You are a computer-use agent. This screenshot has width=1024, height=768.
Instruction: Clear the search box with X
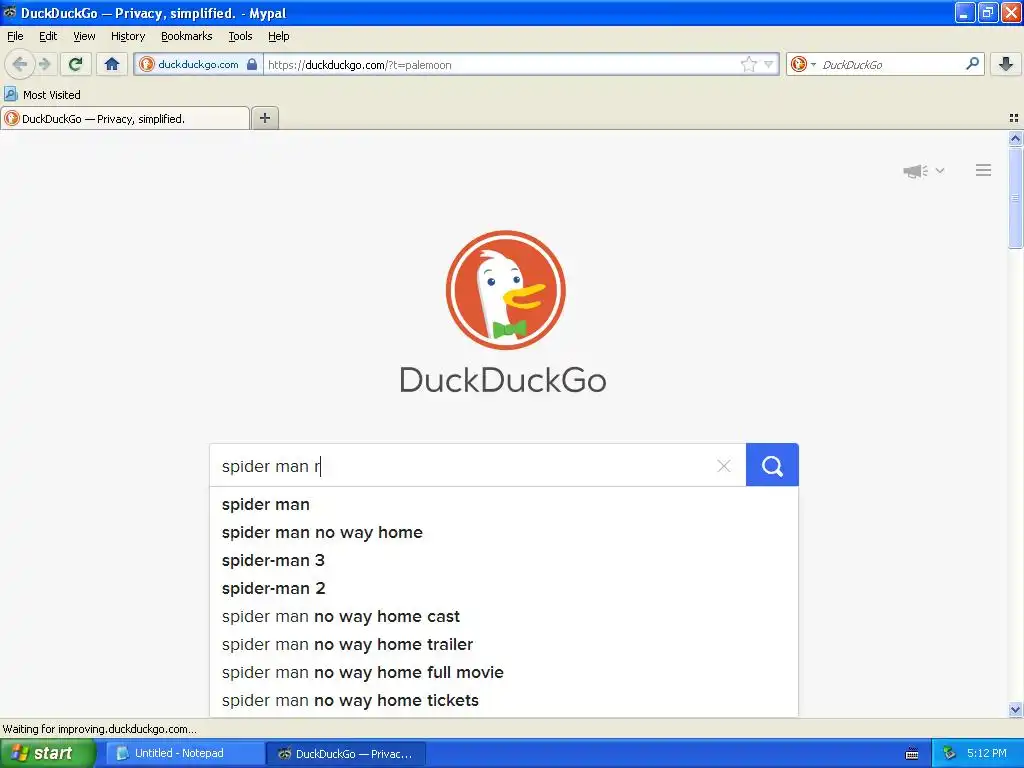tap(724, 466)
